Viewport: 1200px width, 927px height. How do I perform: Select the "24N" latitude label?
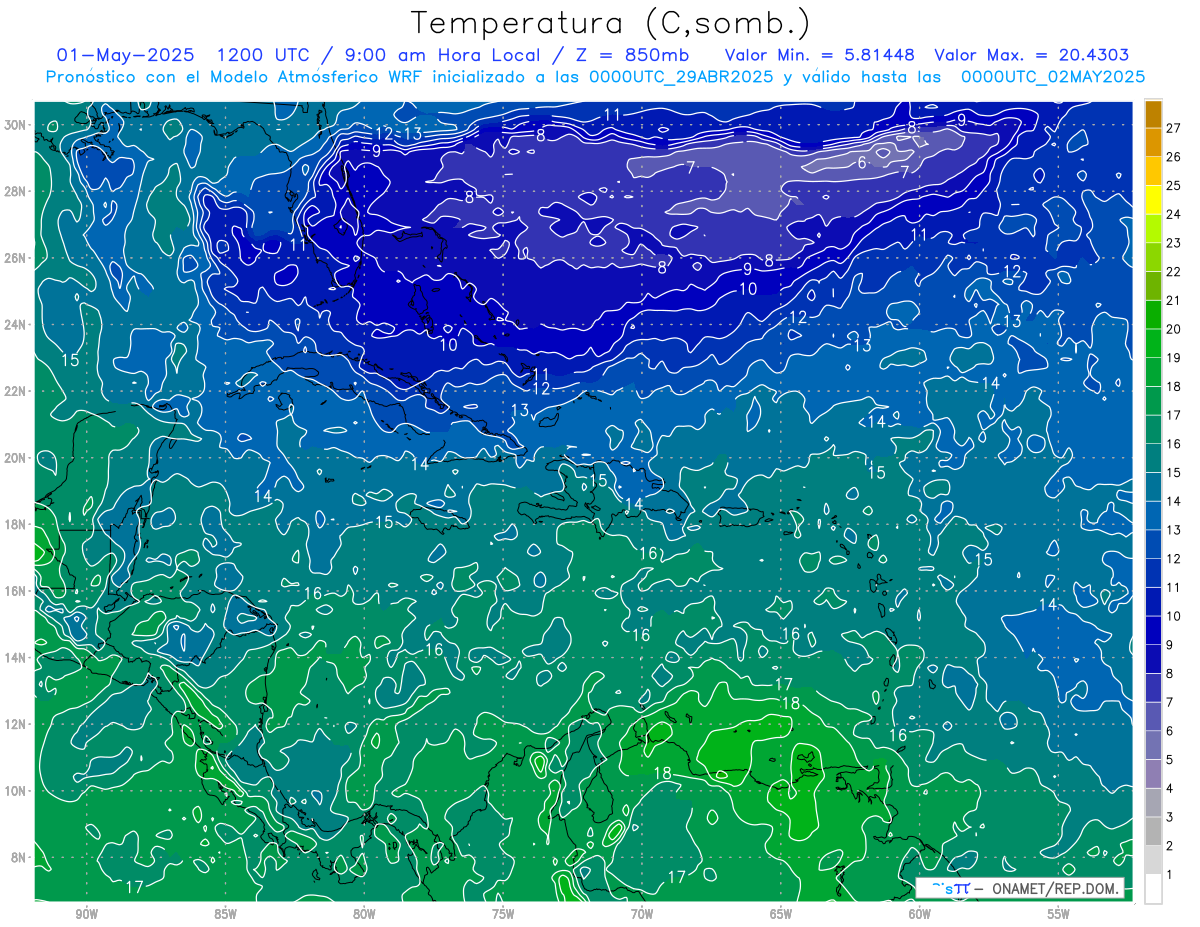pyautogui.click(x=16, y=324)
